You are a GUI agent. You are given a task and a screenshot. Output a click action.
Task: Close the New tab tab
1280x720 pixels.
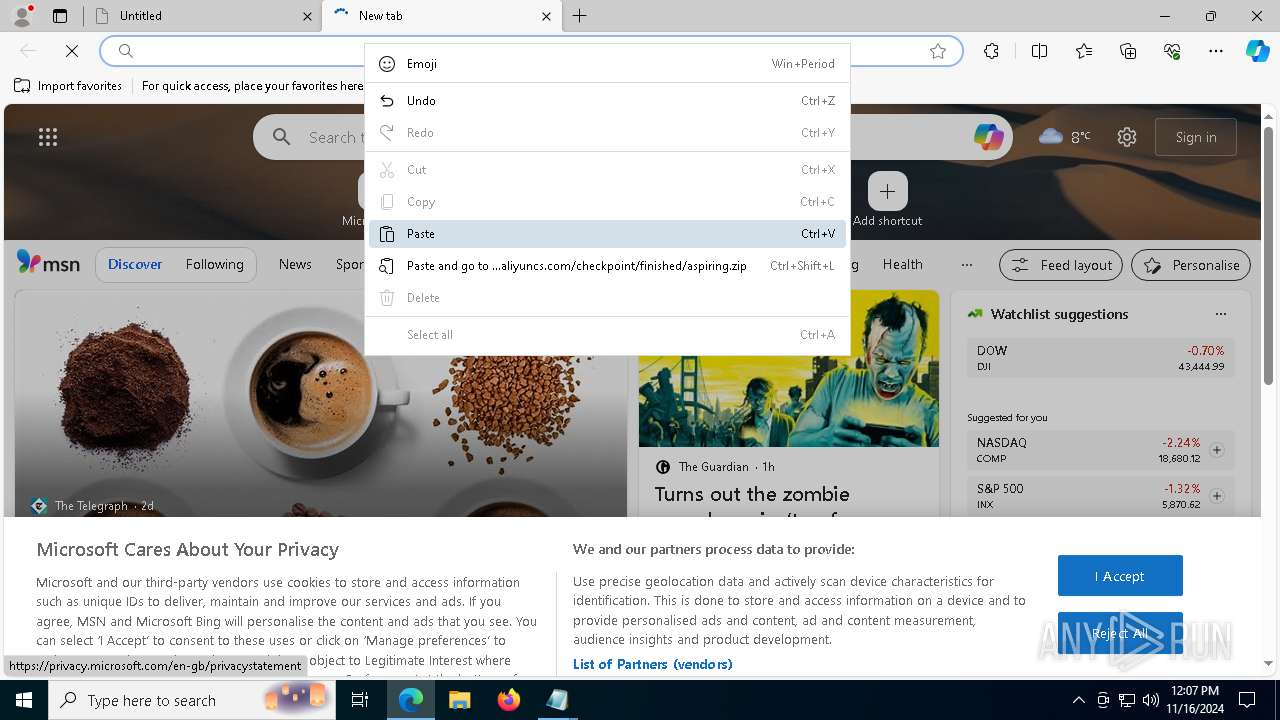(546, 16)
